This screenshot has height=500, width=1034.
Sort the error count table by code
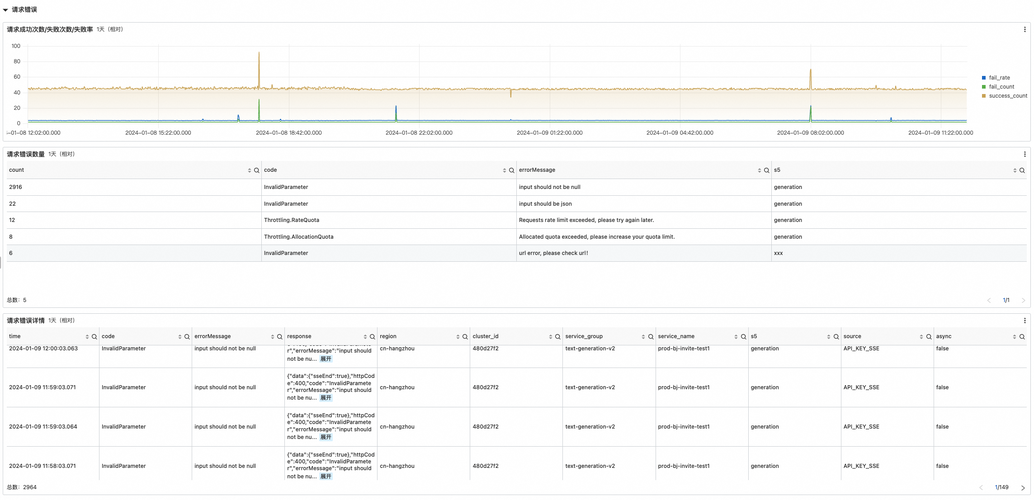tap(504, 171)
